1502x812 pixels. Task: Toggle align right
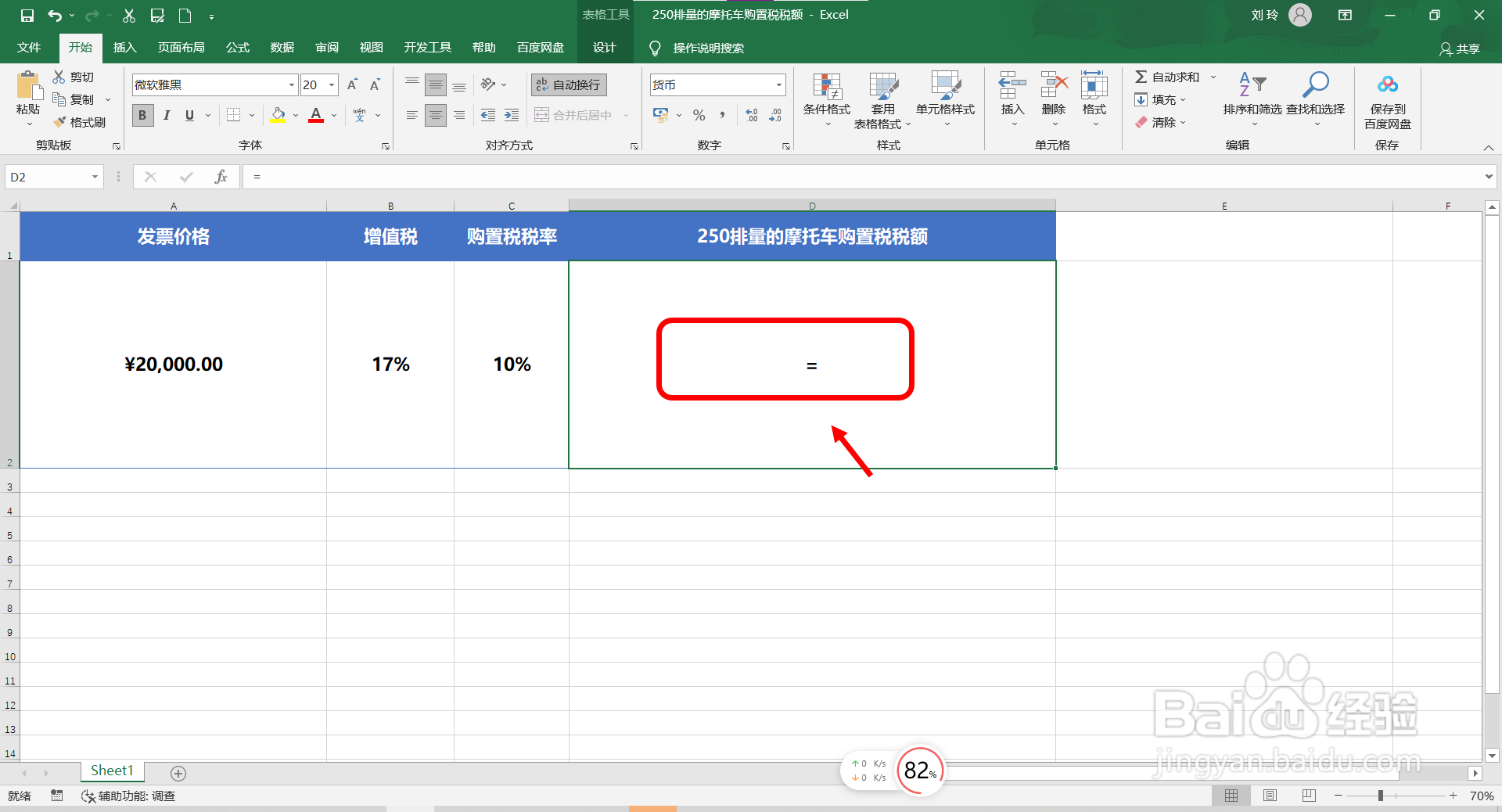pyautogui.click(x=459, y=115)
